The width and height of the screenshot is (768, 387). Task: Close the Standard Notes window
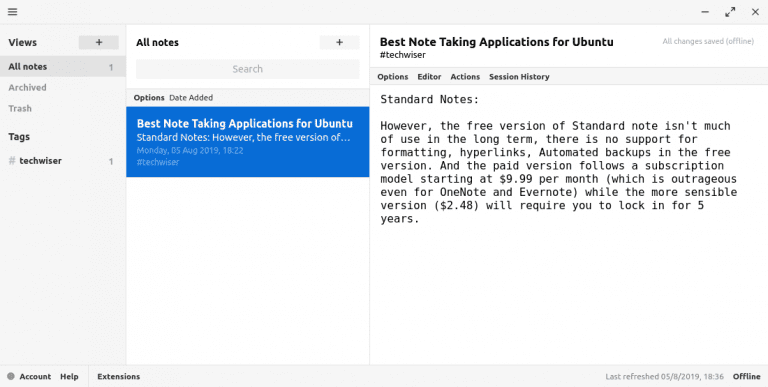pos(755,12)
